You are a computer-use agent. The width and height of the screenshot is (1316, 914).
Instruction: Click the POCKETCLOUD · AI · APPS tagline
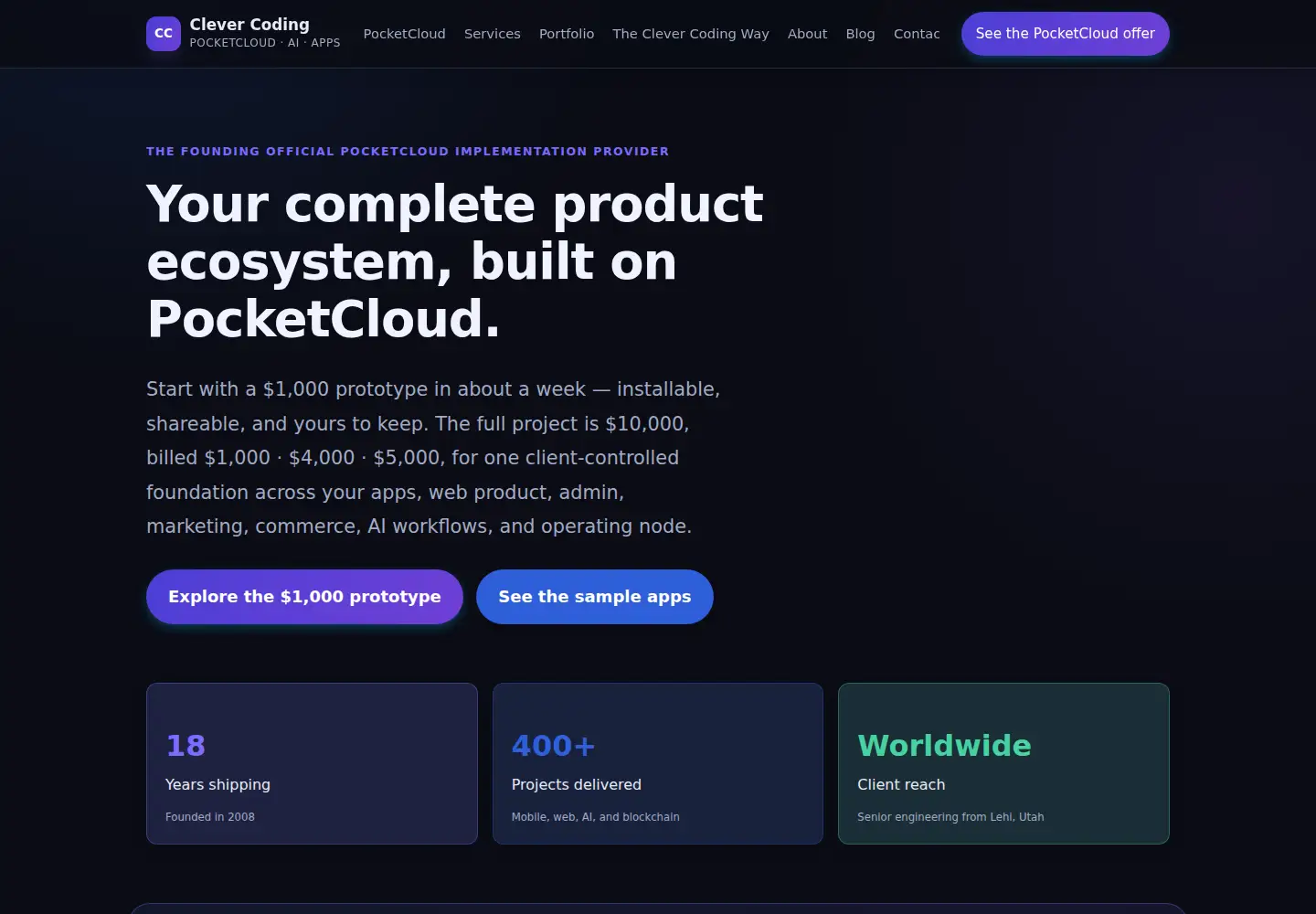[265, 43]
